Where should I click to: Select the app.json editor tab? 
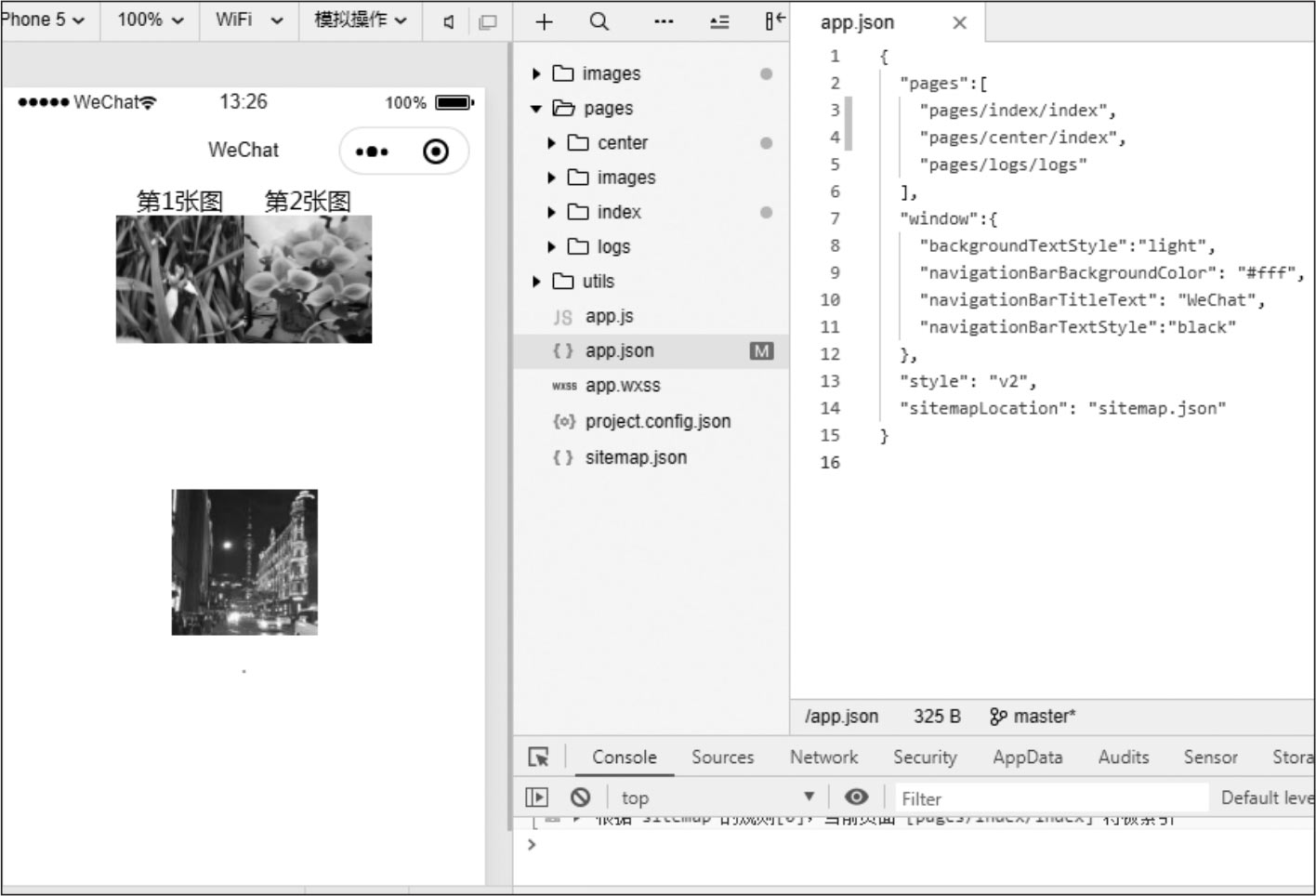pos(857,22)
